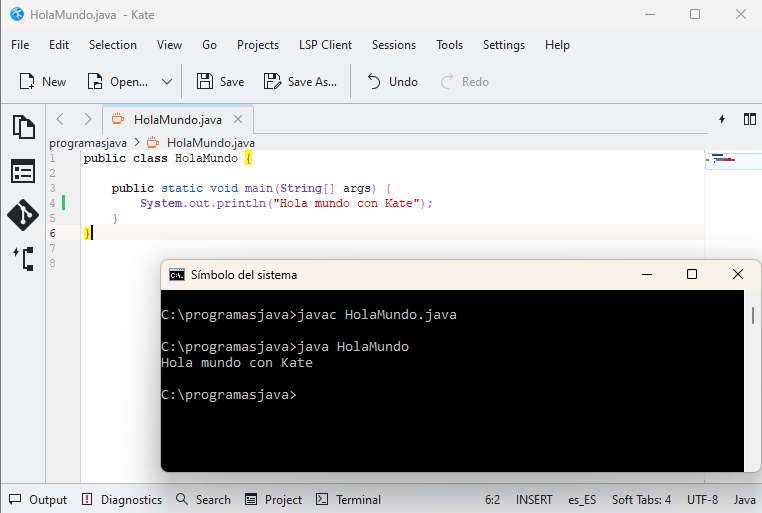Image resolution: width=762 pixels, height=513 pixels.
Task: Click line number 6 in gutter
Action: [52, 233]
